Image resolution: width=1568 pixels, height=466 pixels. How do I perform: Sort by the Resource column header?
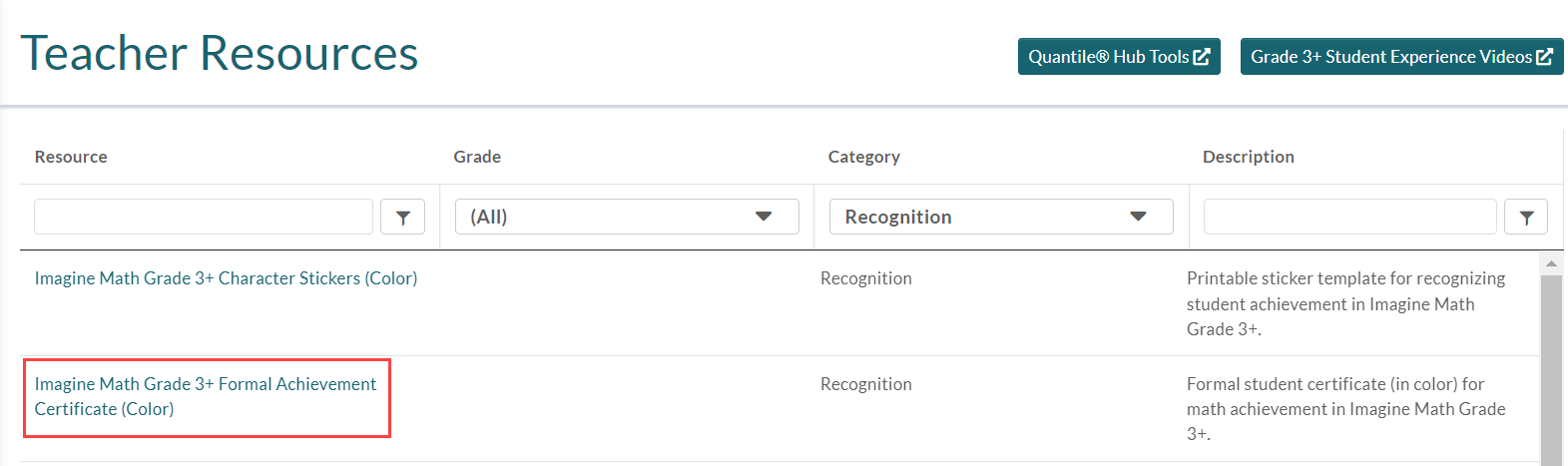point(71,157)
